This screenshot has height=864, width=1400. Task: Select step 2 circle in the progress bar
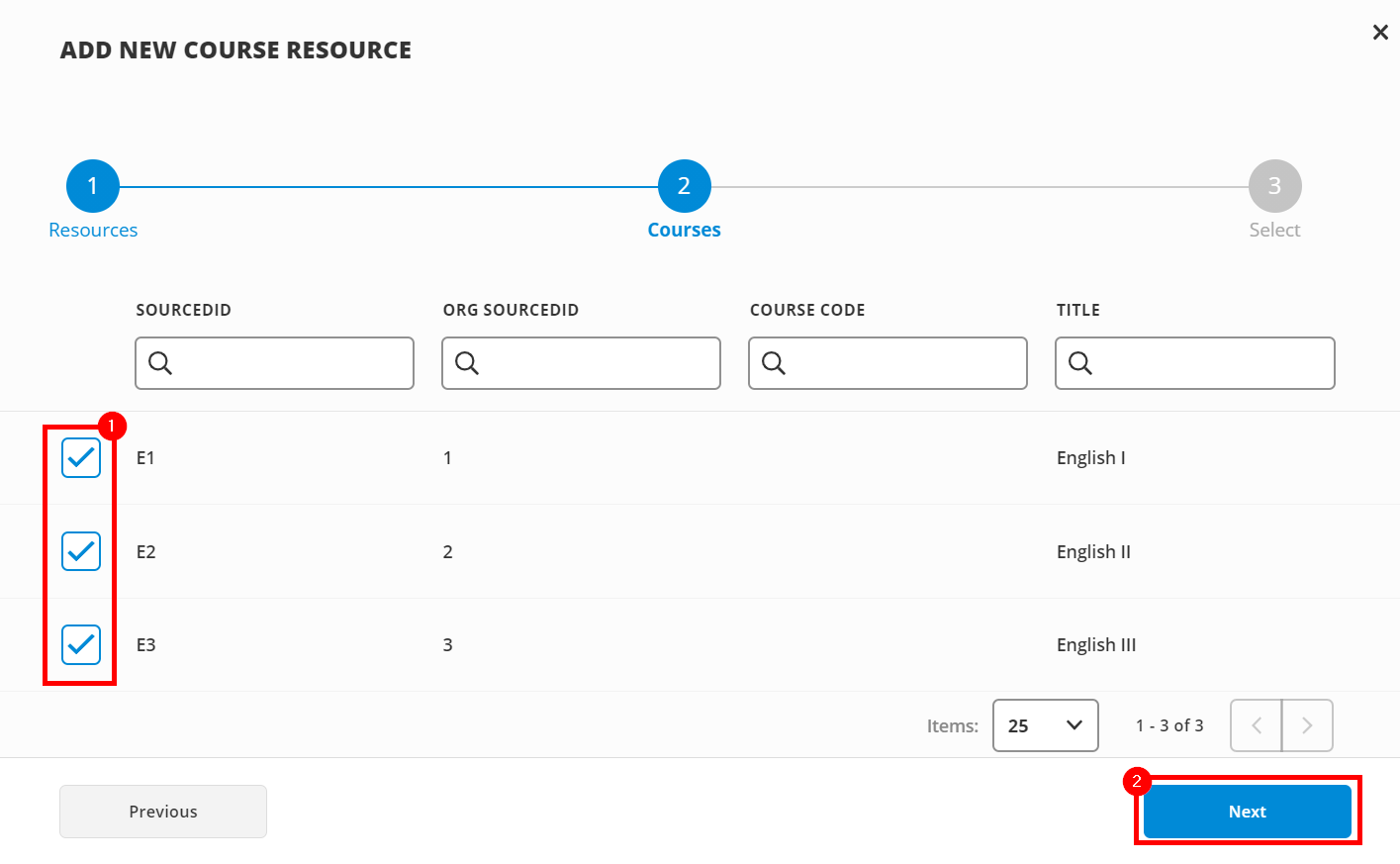(x=684, y=185)
